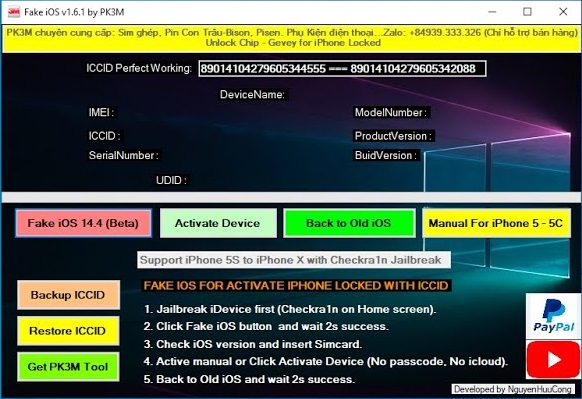Screen dimensions: 582x399
Task: Click the 'ICCID :' device info label
Action: tap(104, 136)
